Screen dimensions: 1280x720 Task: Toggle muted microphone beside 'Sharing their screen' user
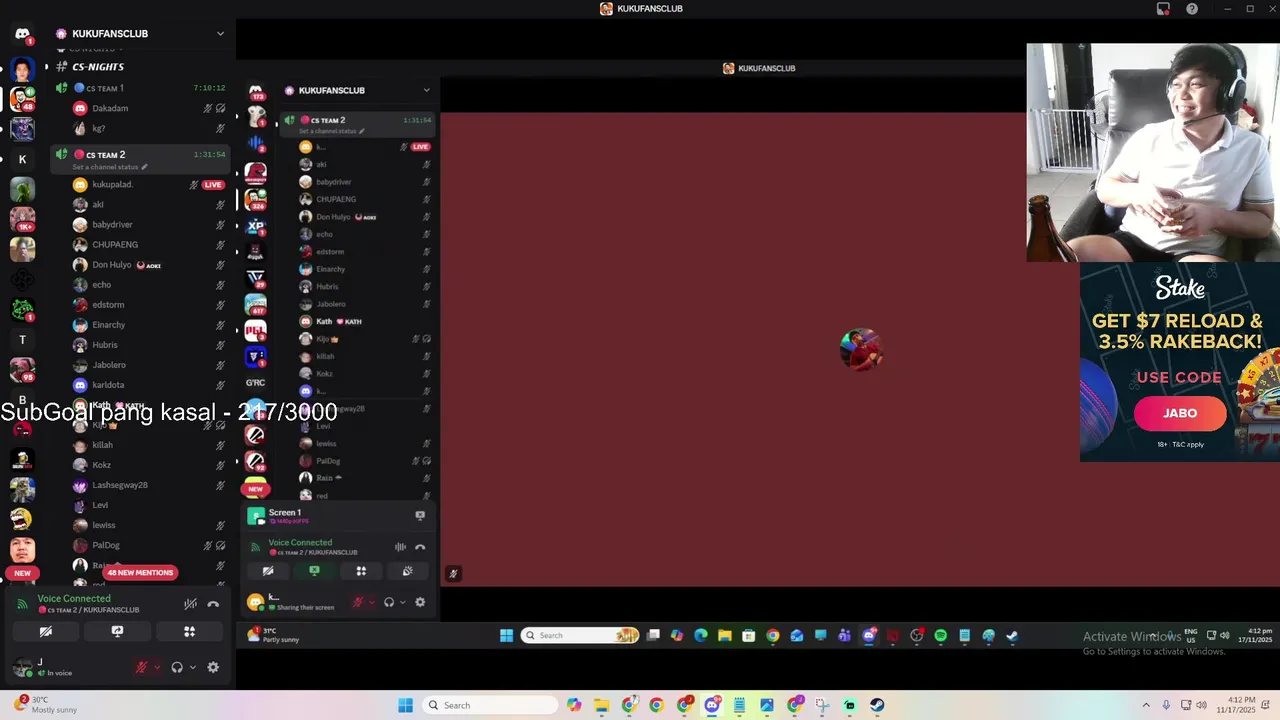(x=357, y=602)
